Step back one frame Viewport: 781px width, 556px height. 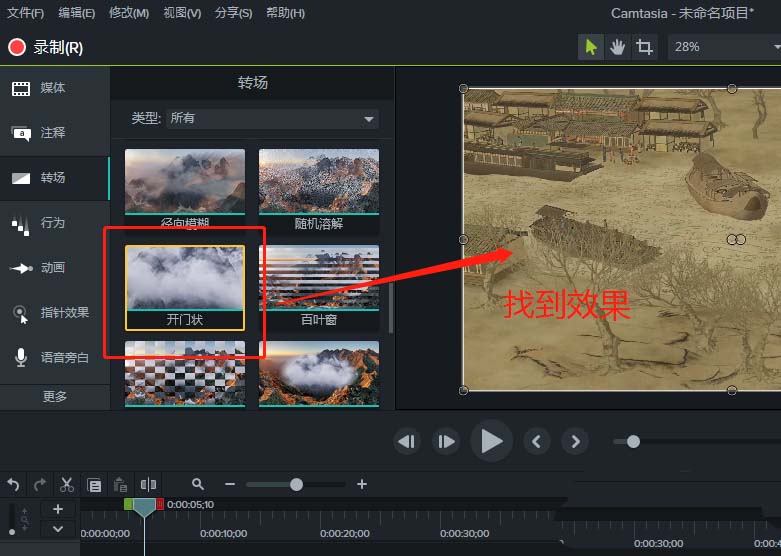pyautogui.click(x=407, y=441)
